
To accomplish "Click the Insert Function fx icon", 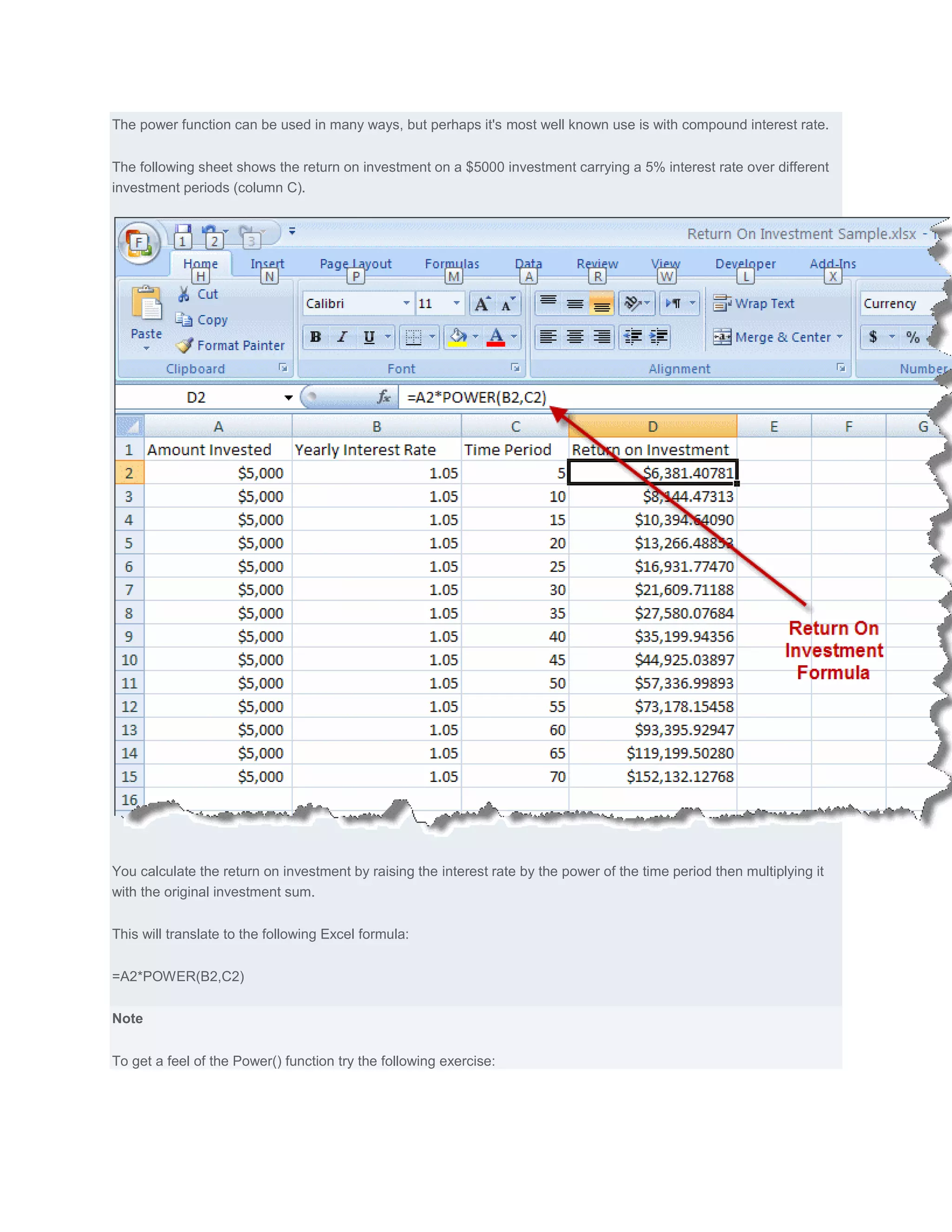I will tap(383, 397).
